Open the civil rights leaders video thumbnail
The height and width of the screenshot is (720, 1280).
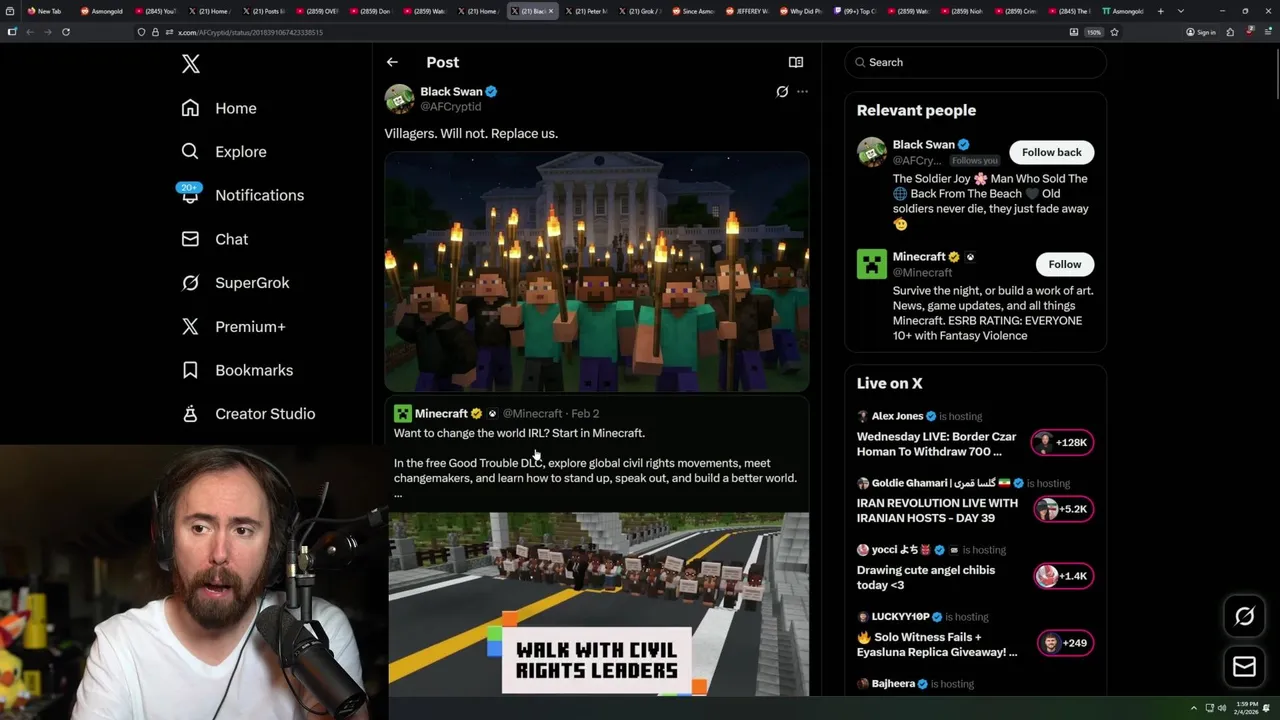point(599,604)
